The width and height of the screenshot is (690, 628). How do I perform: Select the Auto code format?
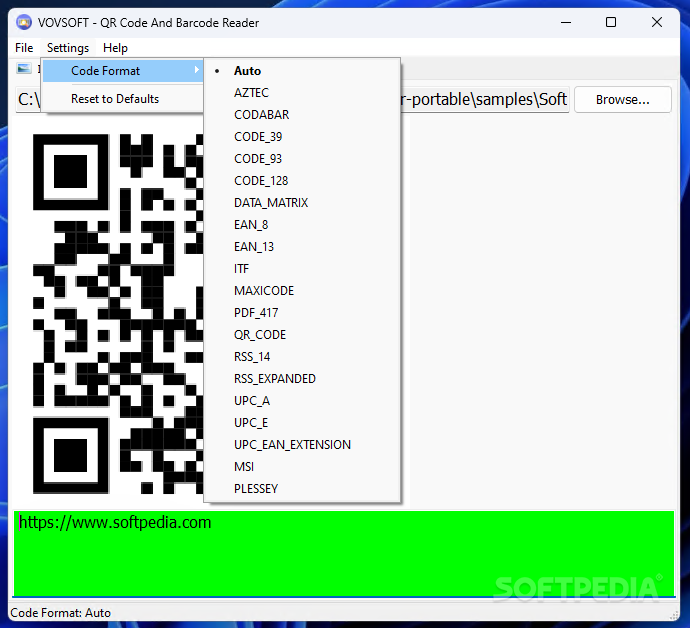tap(302, 71)
